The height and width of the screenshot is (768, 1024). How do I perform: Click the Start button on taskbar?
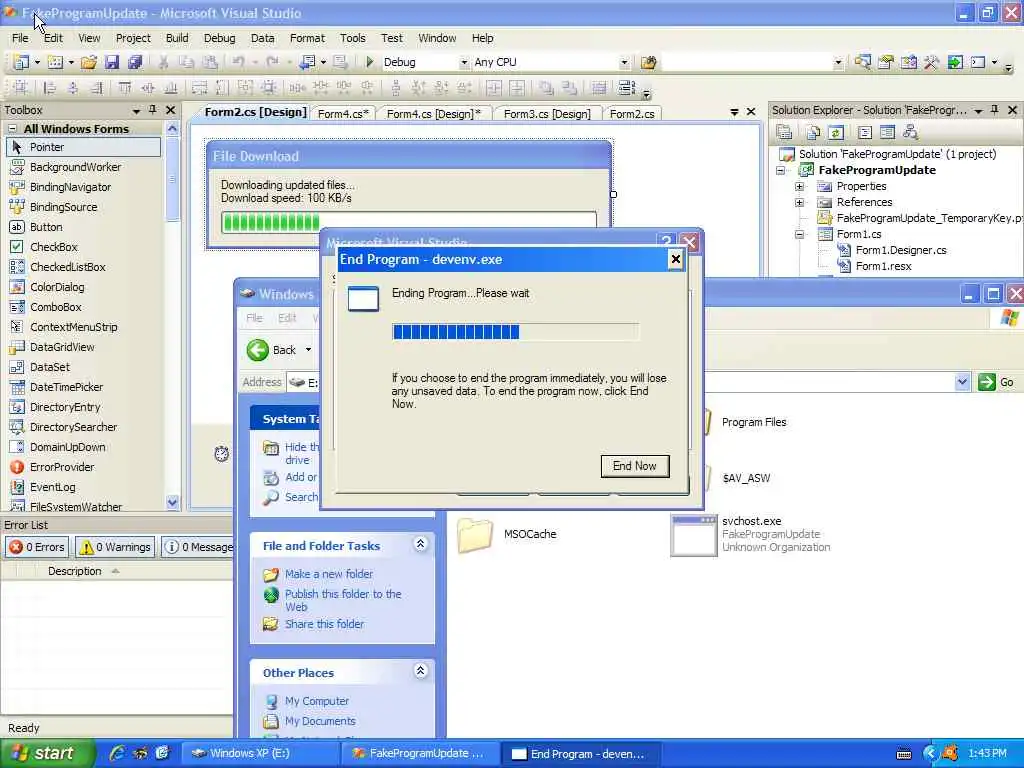[46, 753]
